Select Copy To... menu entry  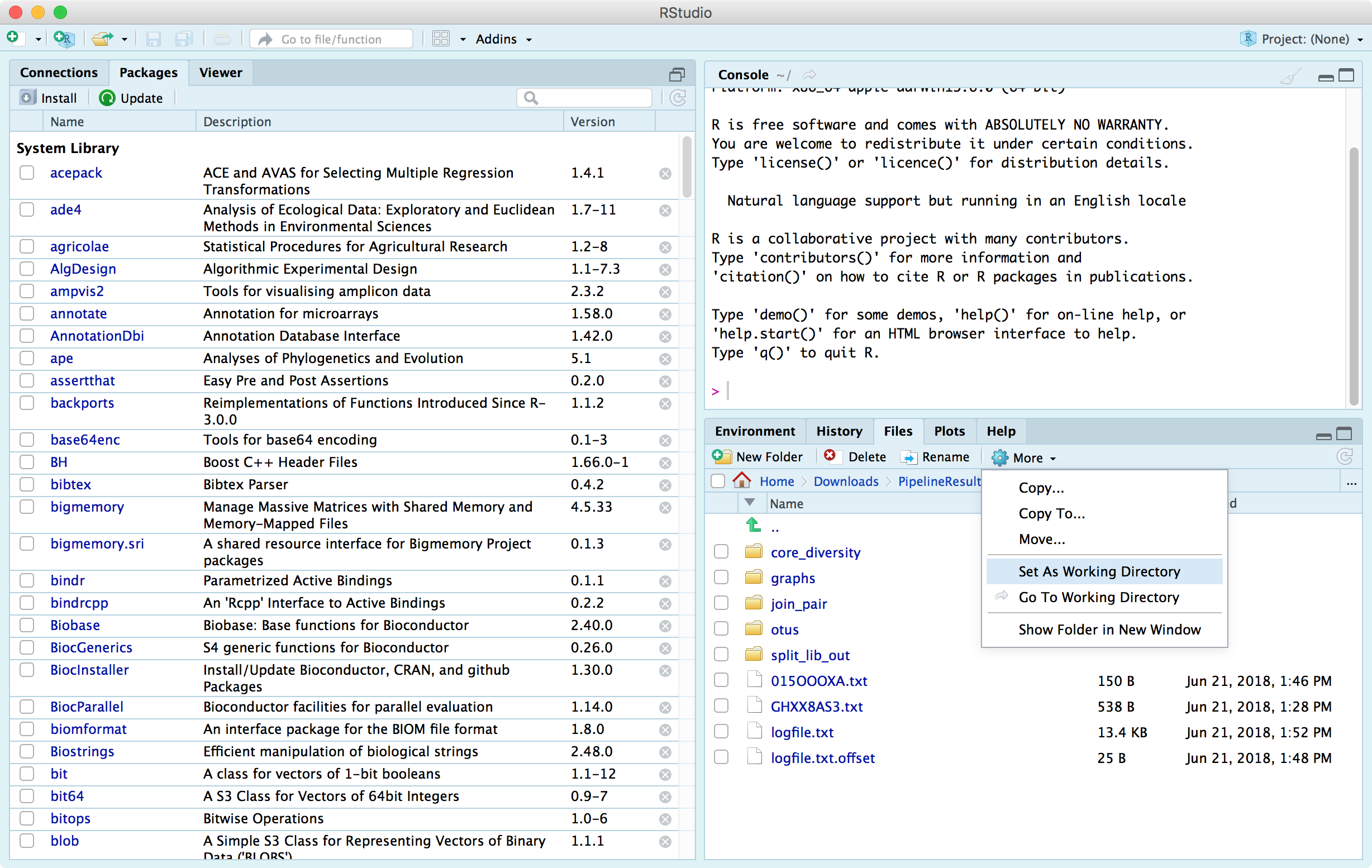pos(1104,513)
